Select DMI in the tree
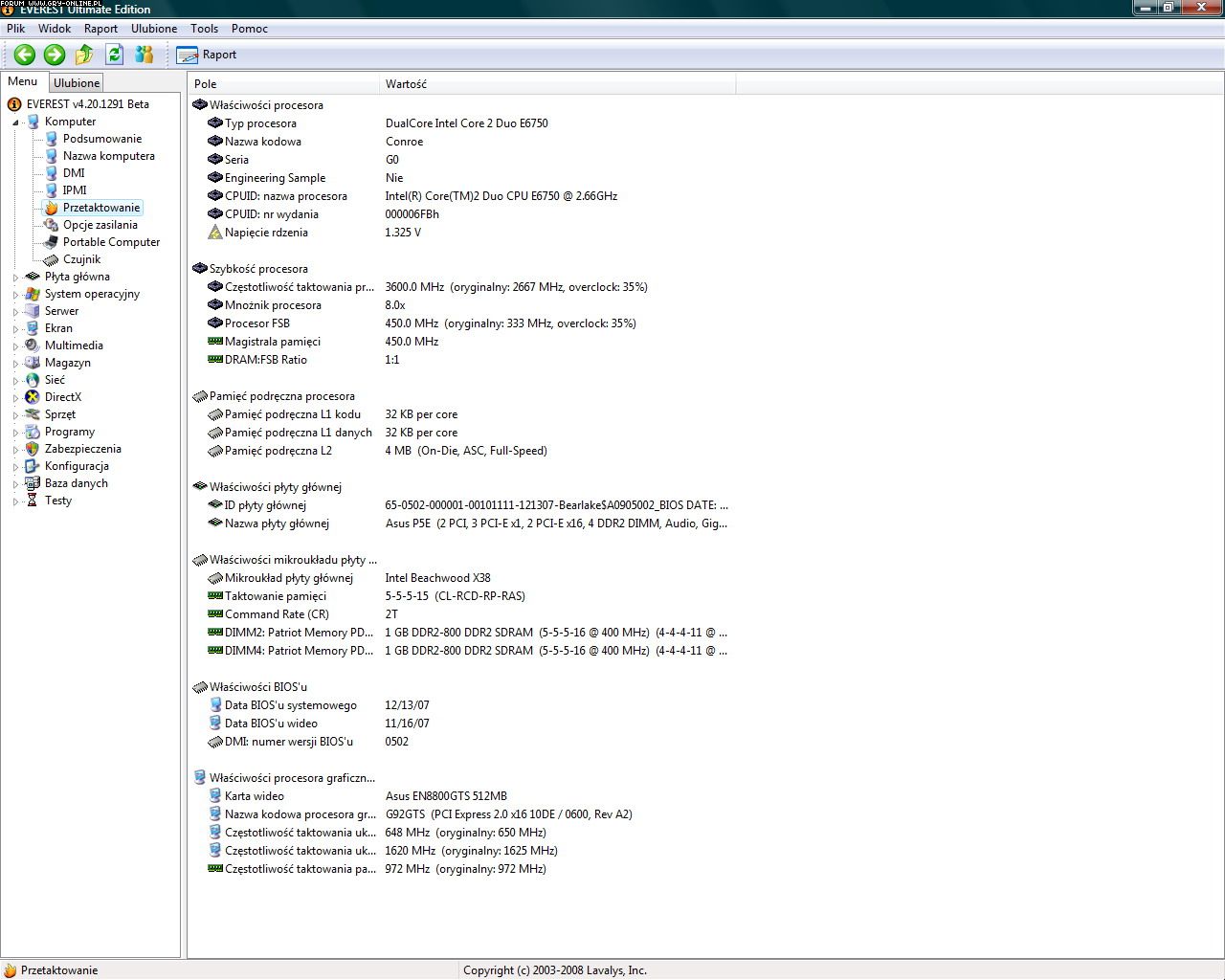1225x980 pixels. click(x=74, y=173)
